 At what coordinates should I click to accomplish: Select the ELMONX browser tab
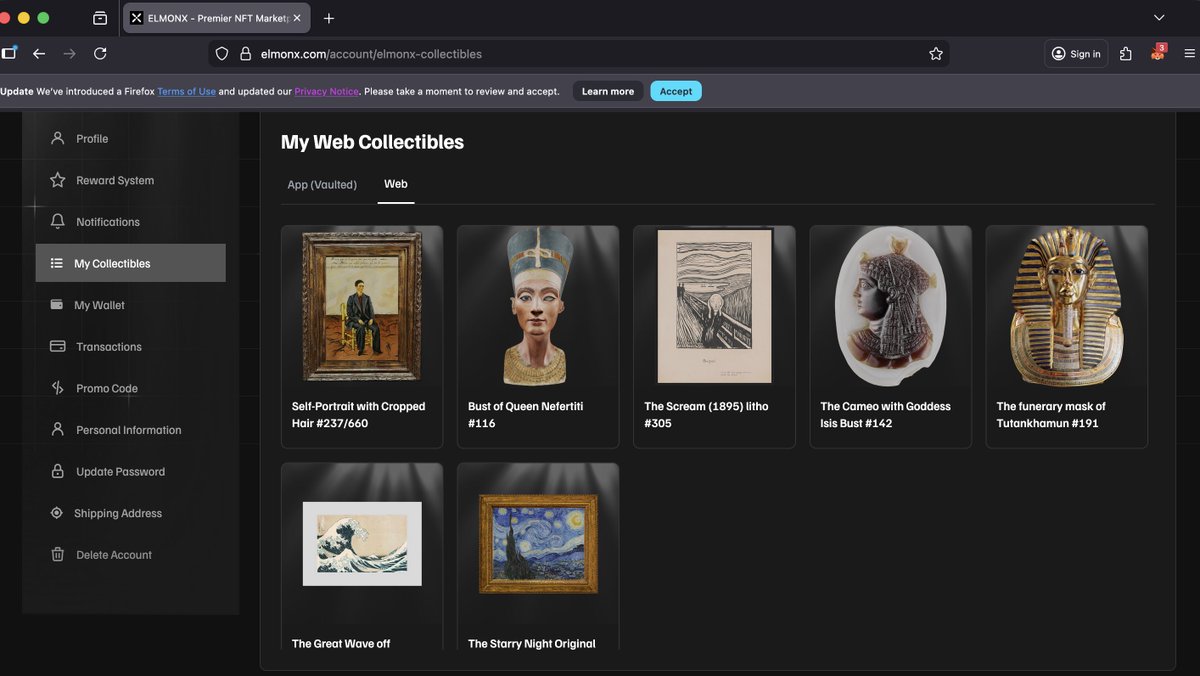tap(215, 18)
